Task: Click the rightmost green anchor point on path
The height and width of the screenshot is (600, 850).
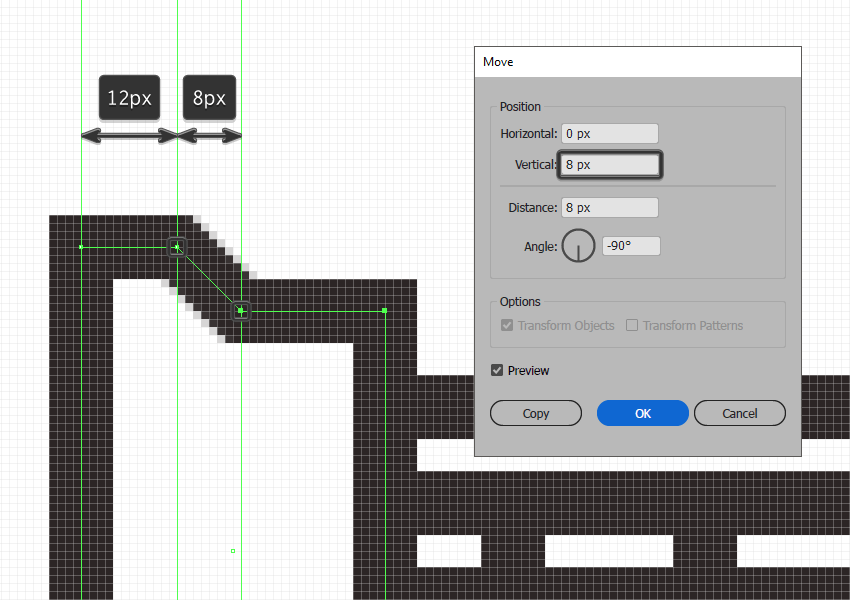Action: click(x=385, y=311)
